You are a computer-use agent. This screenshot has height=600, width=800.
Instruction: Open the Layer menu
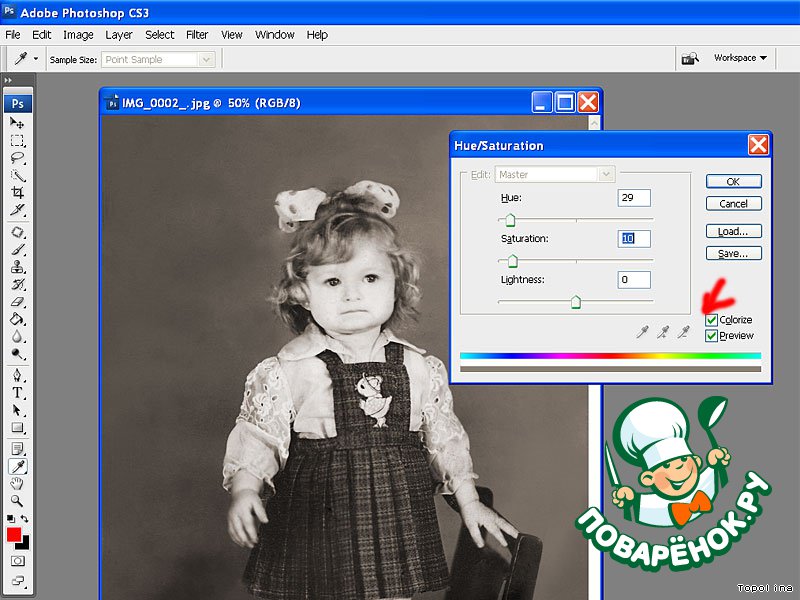point(119,34)
